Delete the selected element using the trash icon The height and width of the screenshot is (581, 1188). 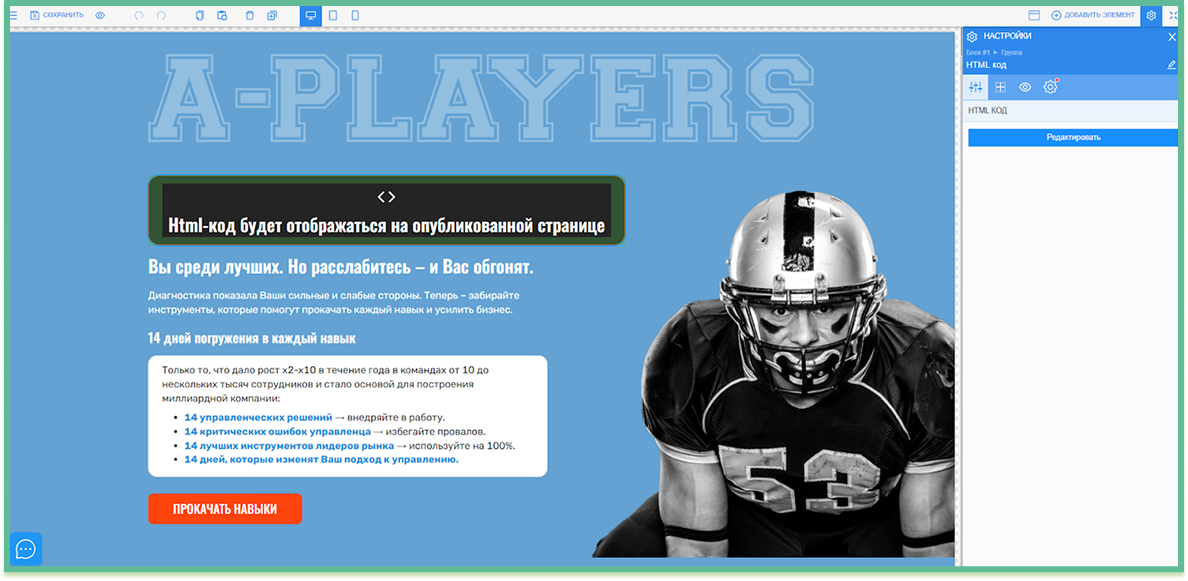pos(248,15)
